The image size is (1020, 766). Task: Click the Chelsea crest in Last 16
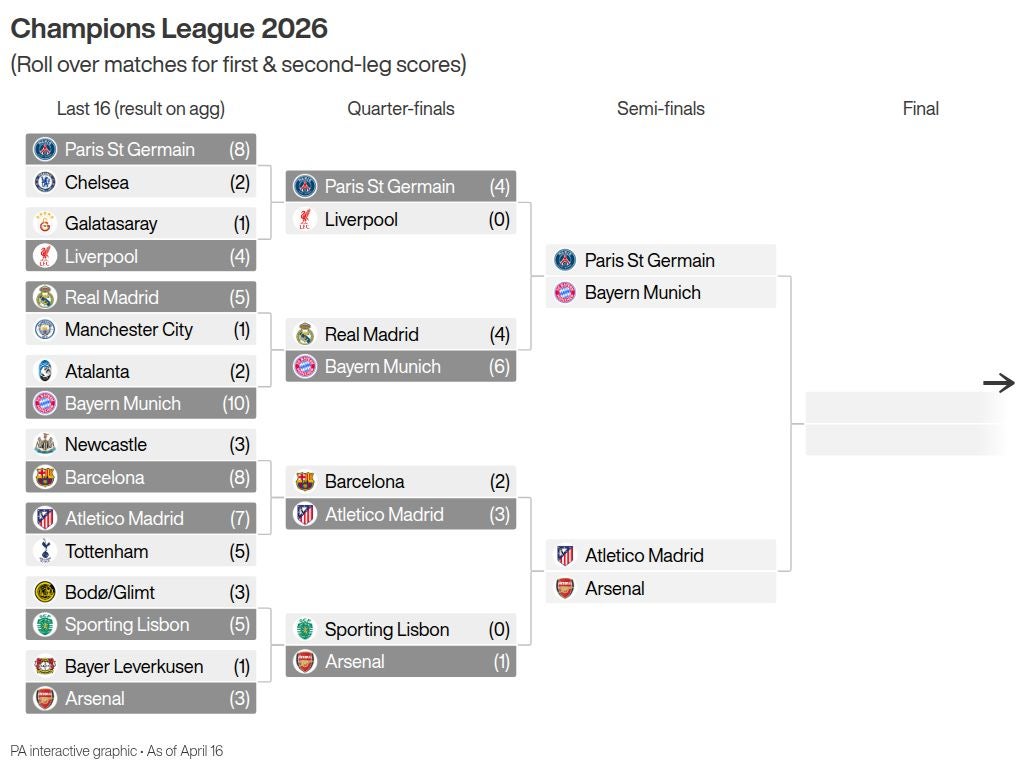point(45,182)
